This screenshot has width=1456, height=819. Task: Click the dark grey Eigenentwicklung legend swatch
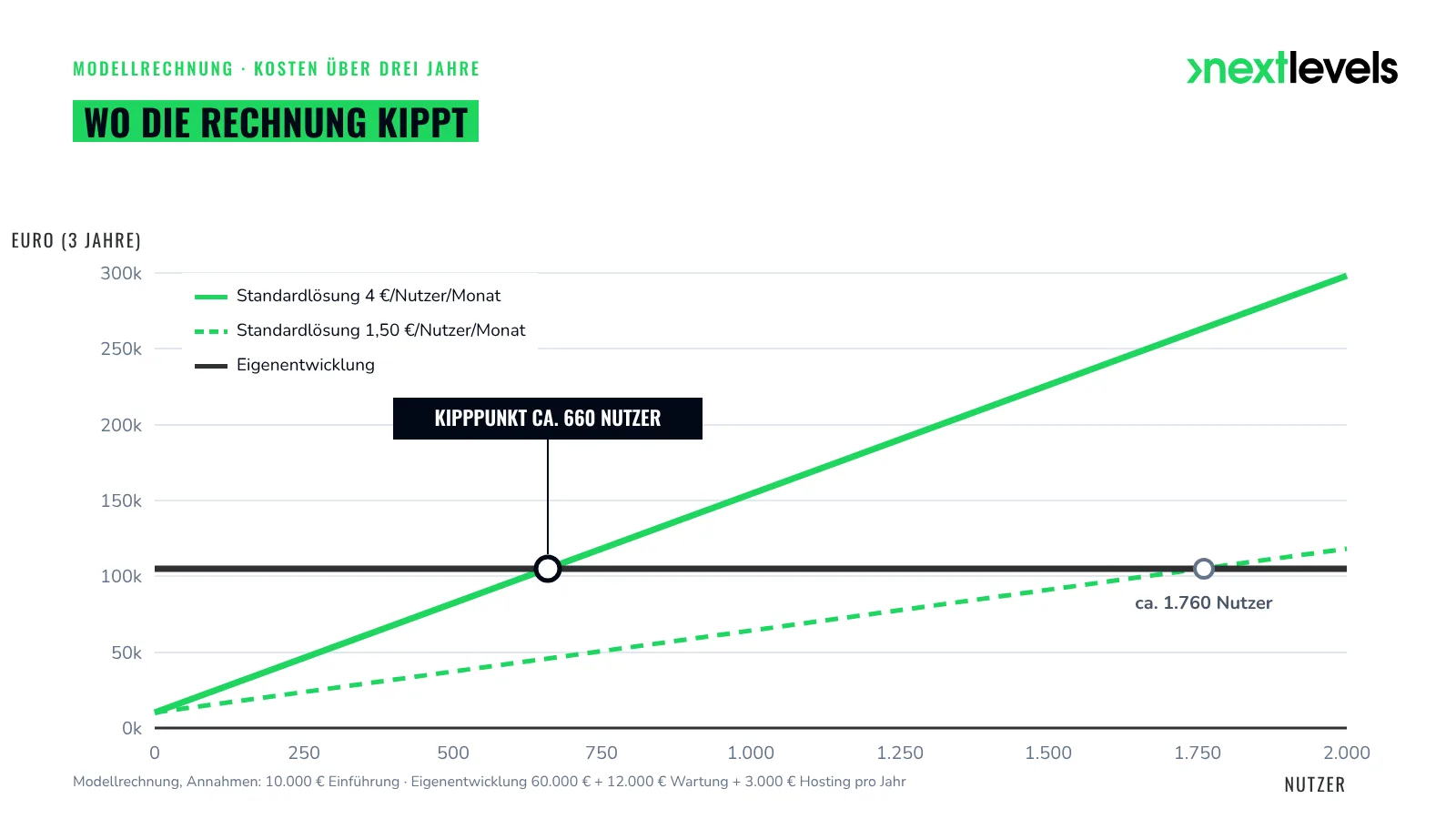[x=211, y=366]
